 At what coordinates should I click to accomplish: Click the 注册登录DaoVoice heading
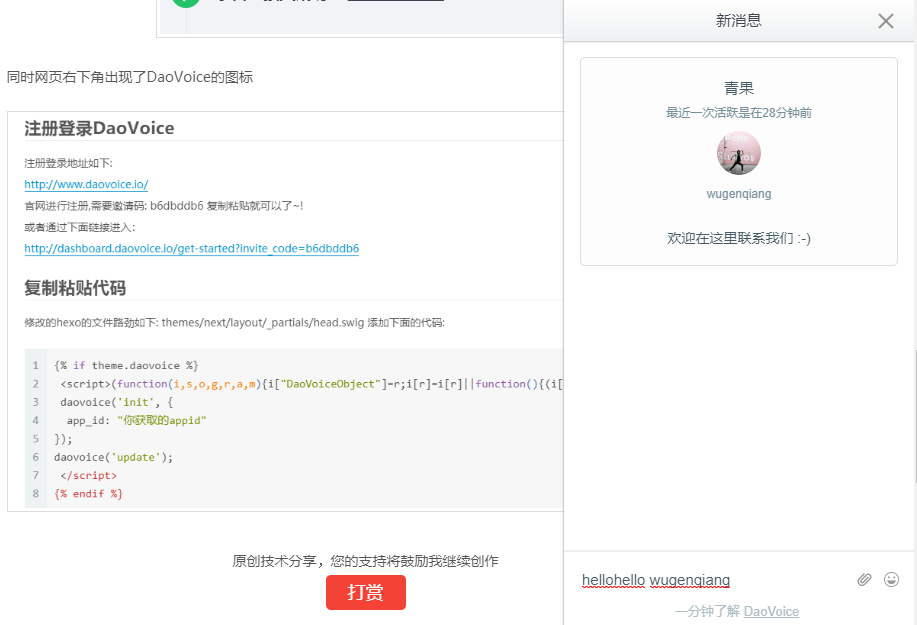(x=99, y=128)
